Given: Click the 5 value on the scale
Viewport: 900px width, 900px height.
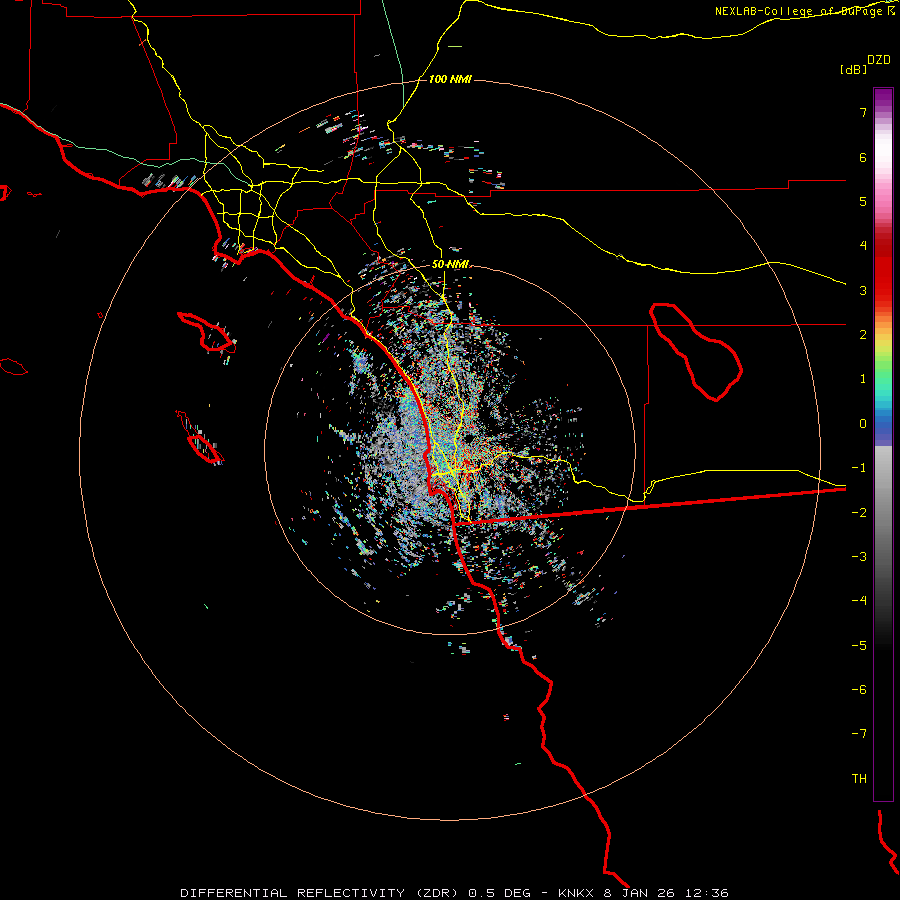Looking at the screenshot, I should pos(863,201).
